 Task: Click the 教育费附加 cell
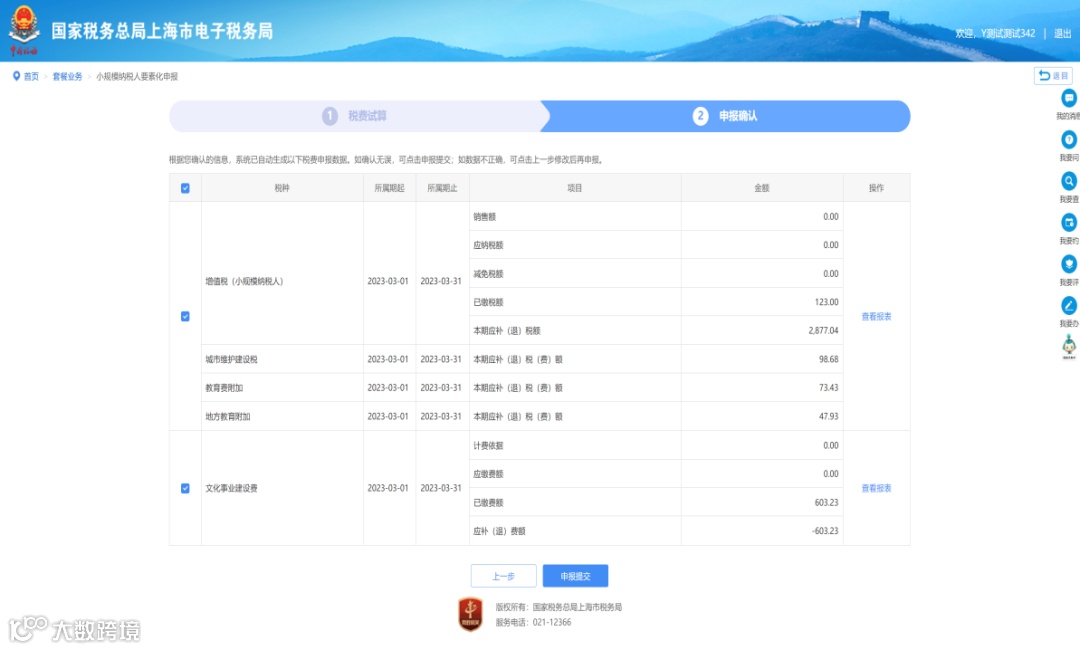tap(282, 388)
